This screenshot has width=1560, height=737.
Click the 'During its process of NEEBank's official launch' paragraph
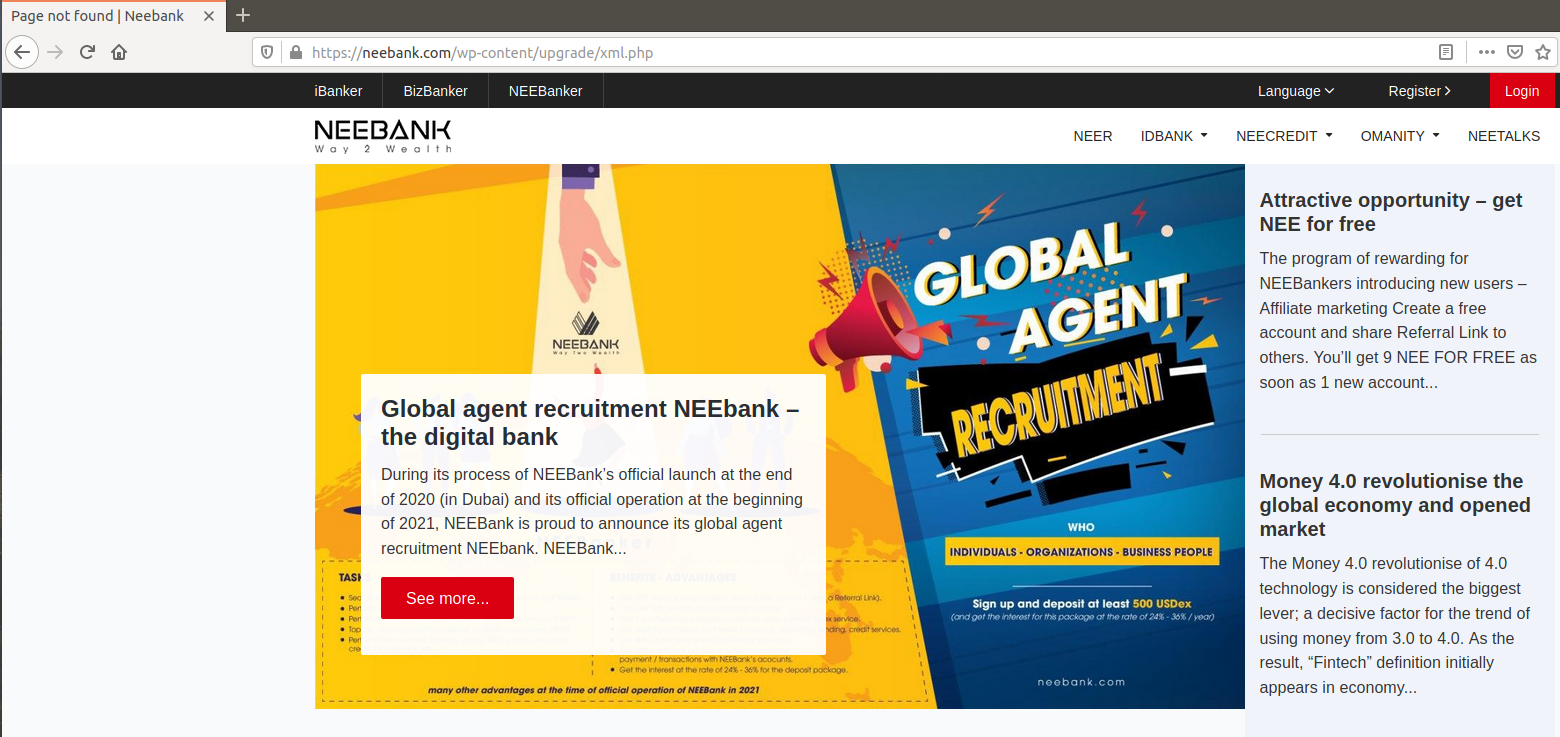click(592, 511)
